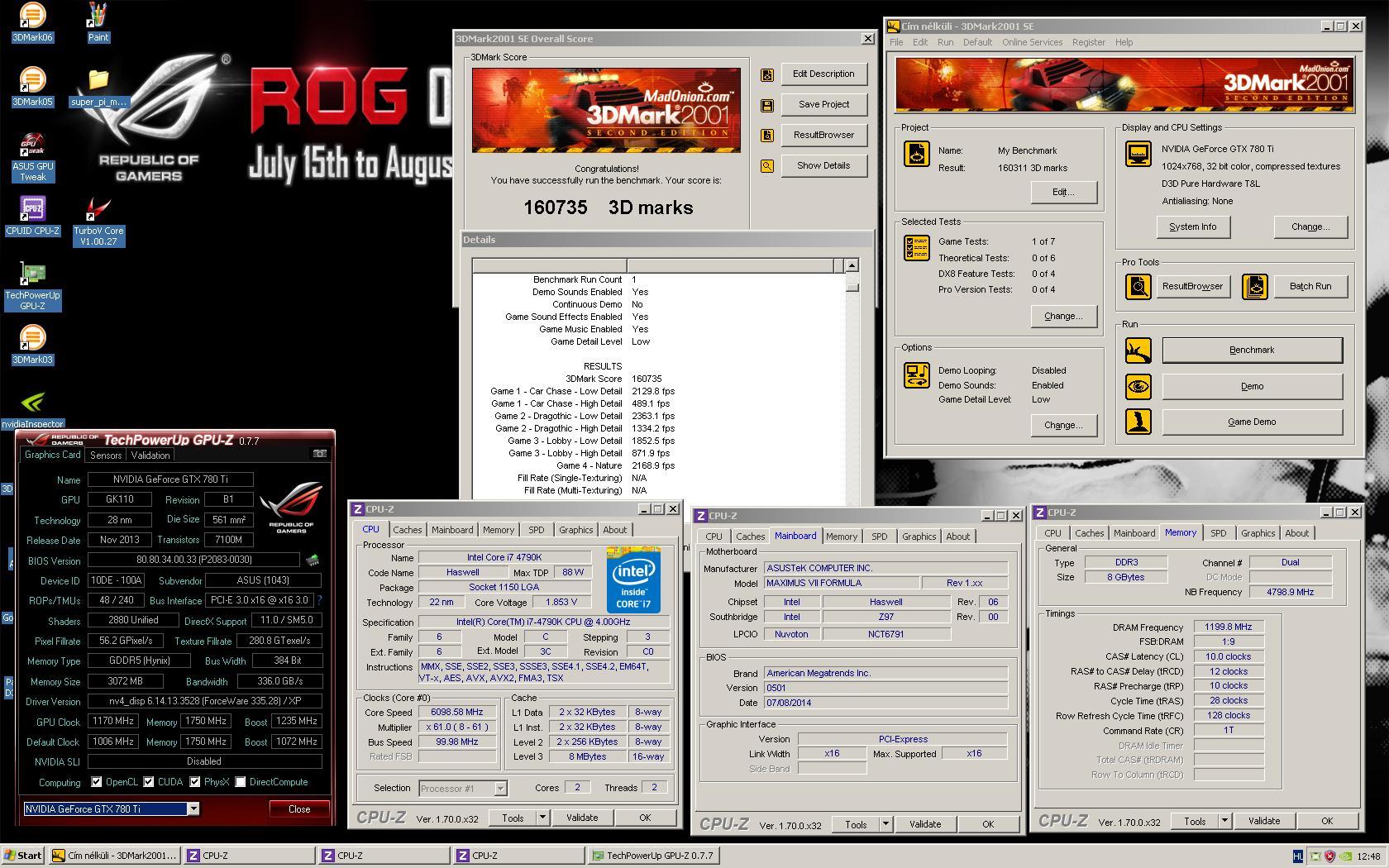Open the Caches tab in the CPU window
The width and height of the screenshot is (1389, 868).
407,530
